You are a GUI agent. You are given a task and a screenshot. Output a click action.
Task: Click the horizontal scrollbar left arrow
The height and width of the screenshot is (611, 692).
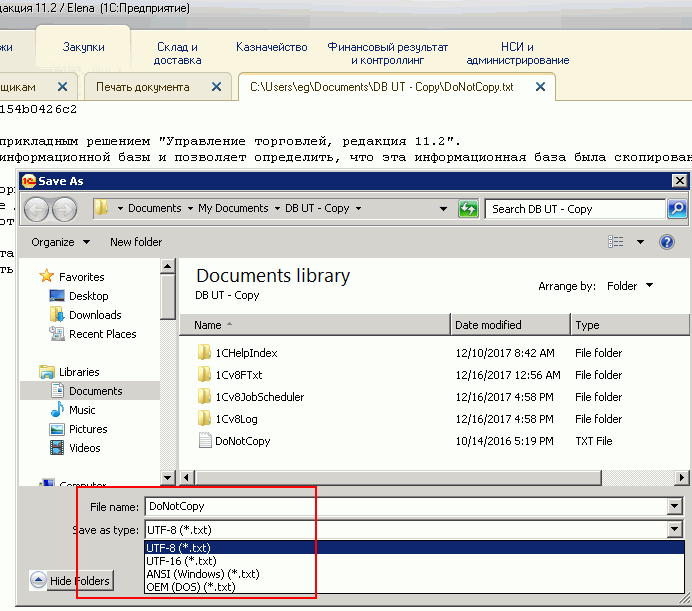point(187,477)
